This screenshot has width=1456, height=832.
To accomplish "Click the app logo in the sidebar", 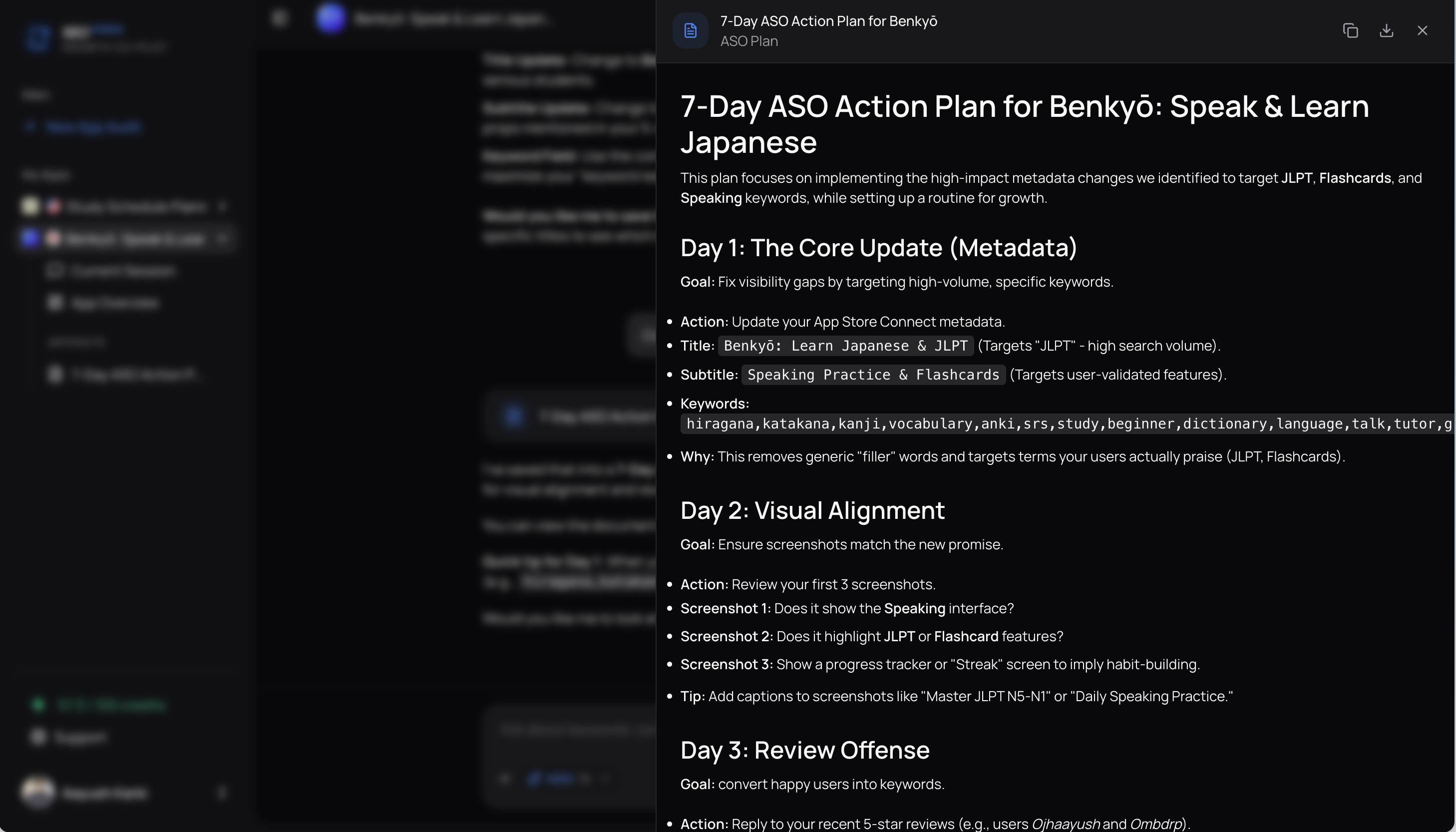I will 38,38.
